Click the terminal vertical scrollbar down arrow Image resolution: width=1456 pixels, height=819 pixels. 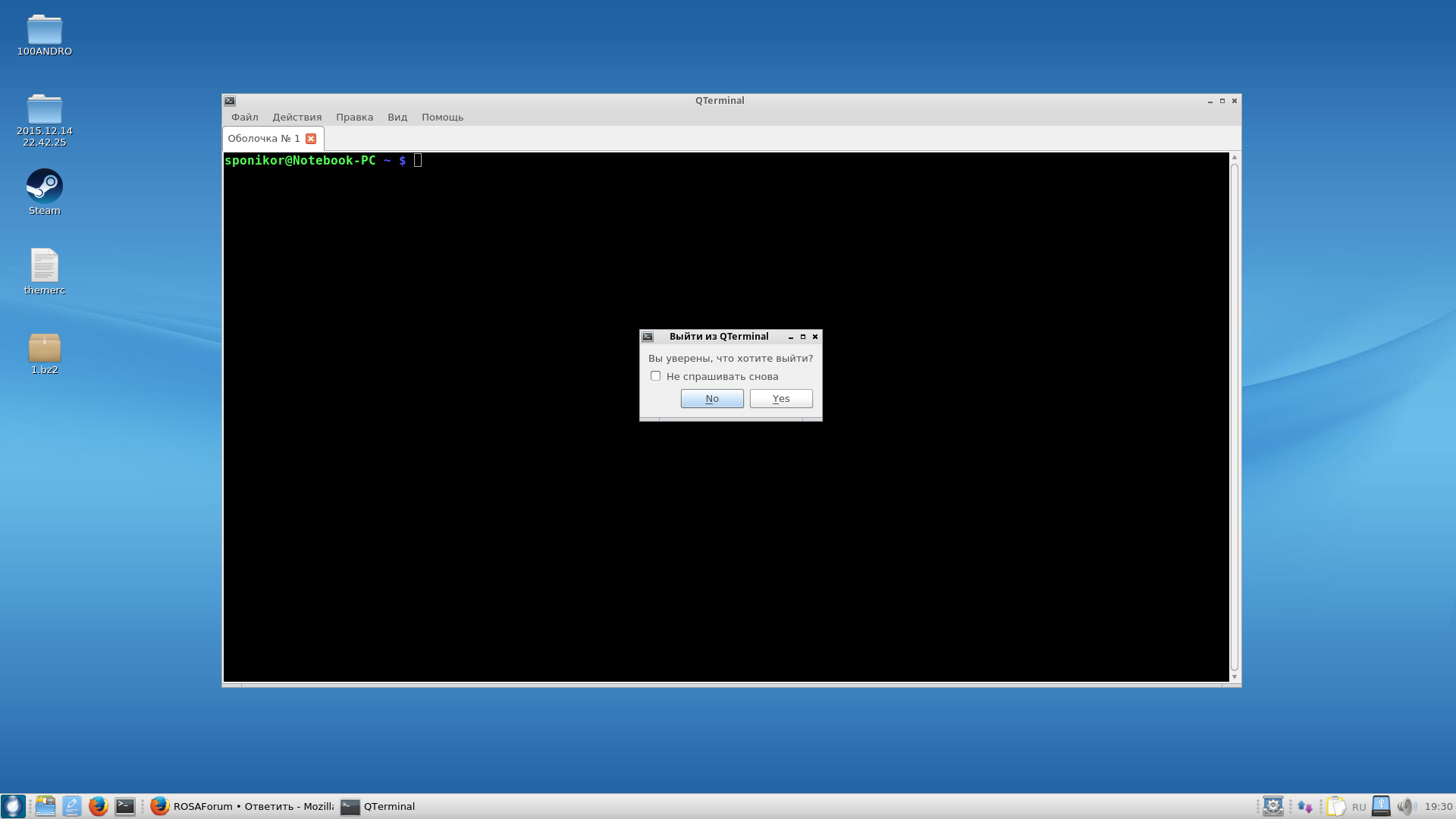click(x=1235, y=676)
